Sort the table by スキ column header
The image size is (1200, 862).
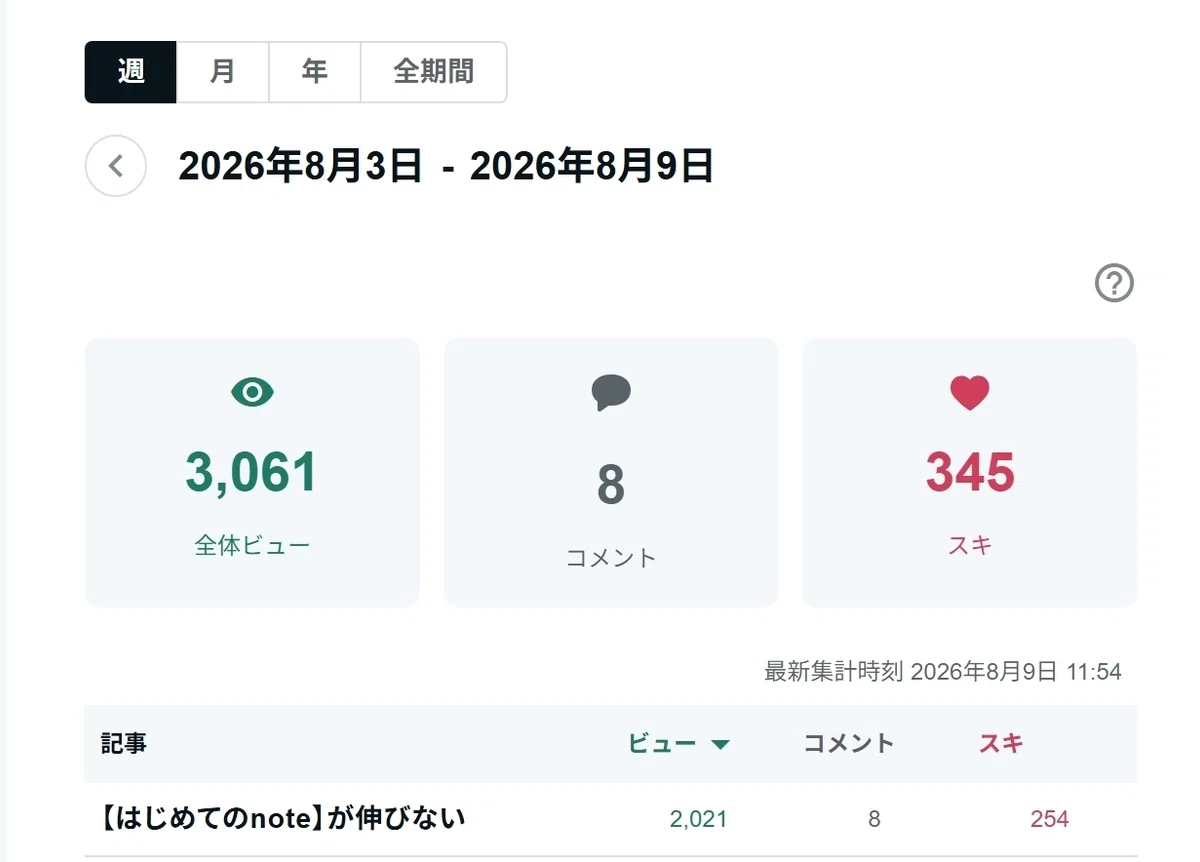1001,744
